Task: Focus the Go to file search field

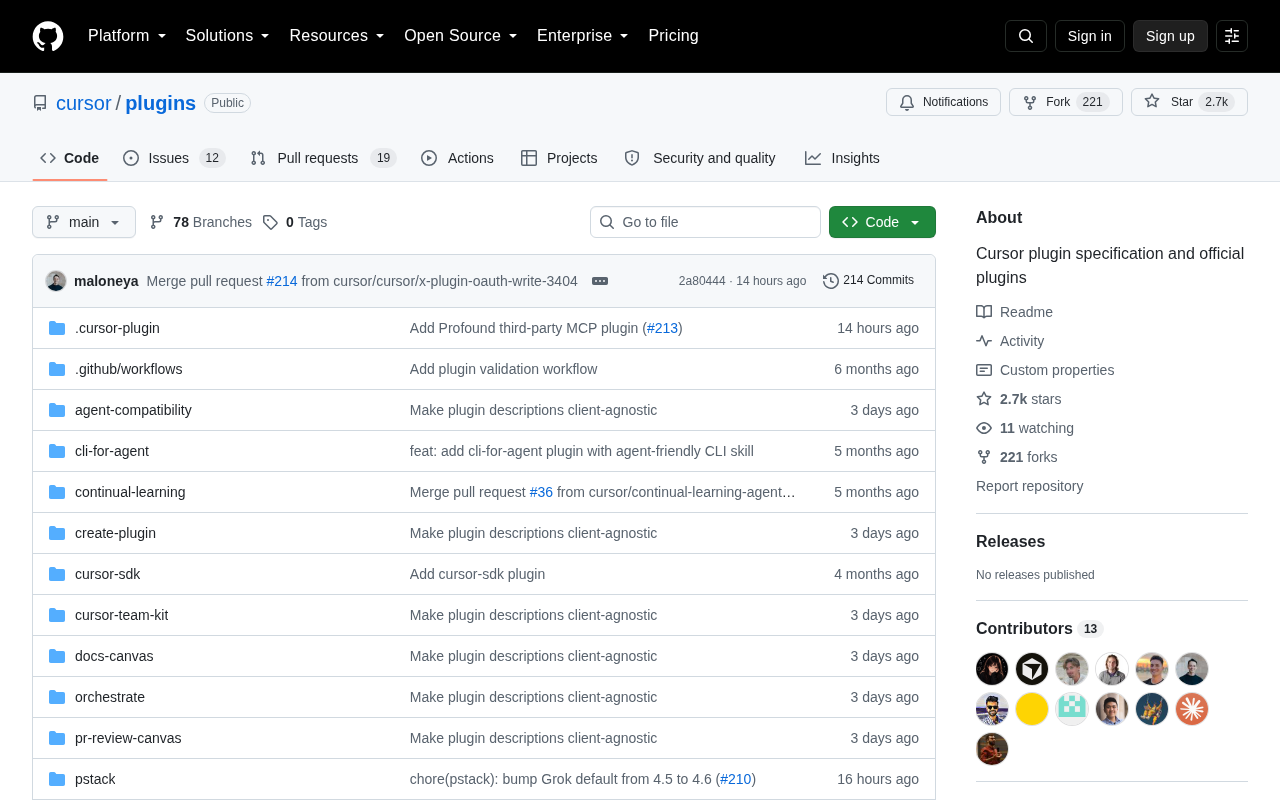Action: click(x=705, y=222)
